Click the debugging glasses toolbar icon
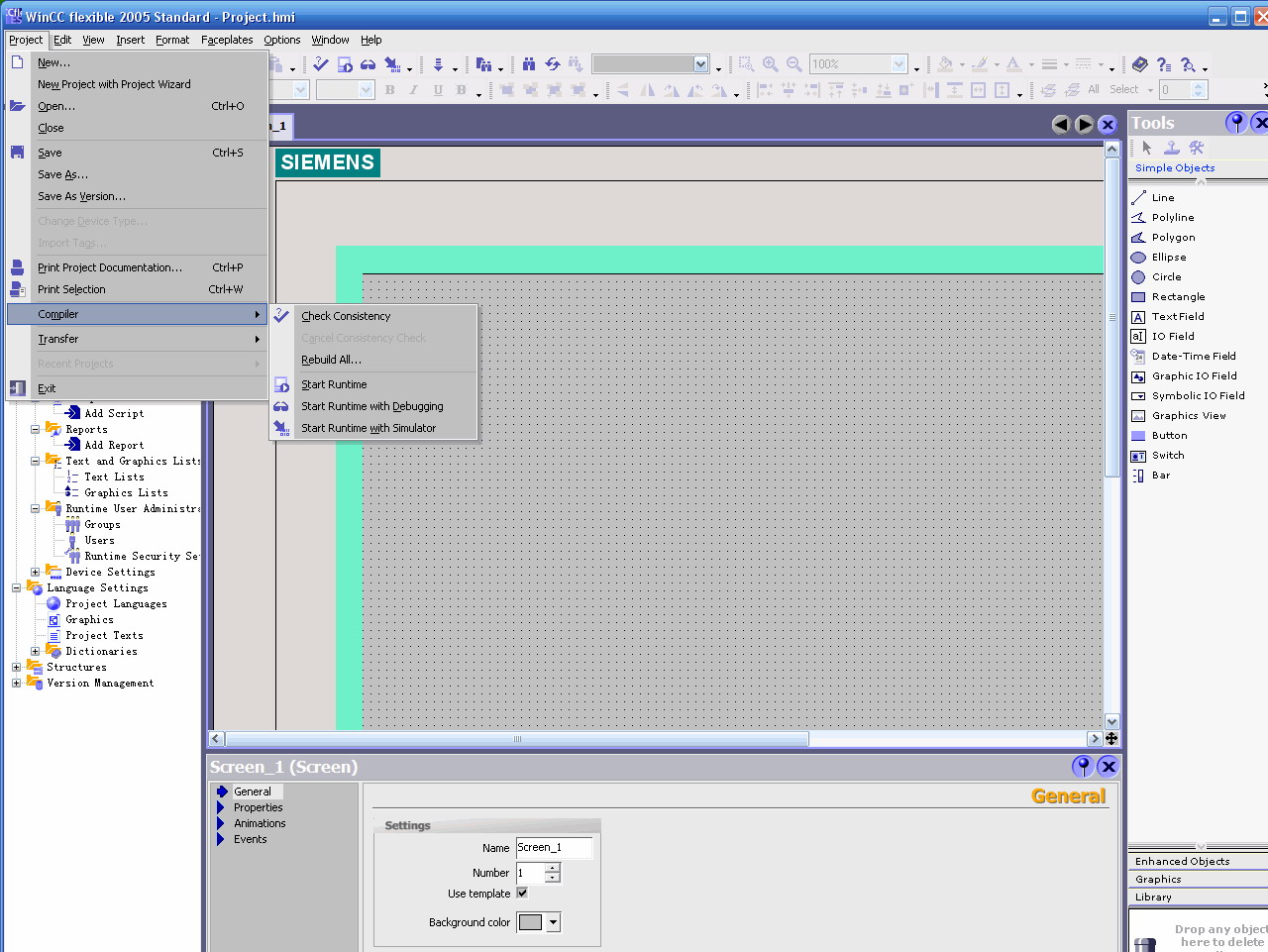This screenshot has width=1268, height=952. (369, 64)
